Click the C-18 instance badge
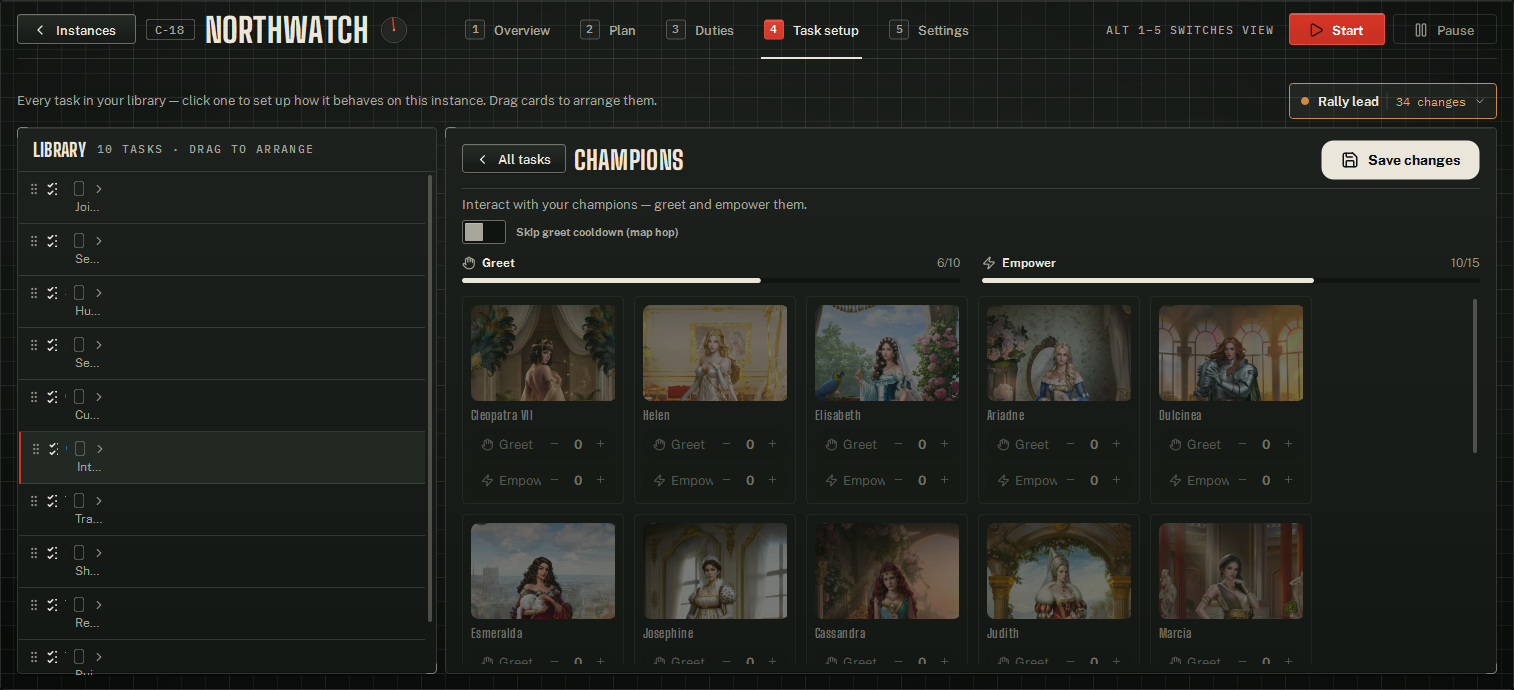Screen dimensions: 1514x690 (x=170, y=30)
